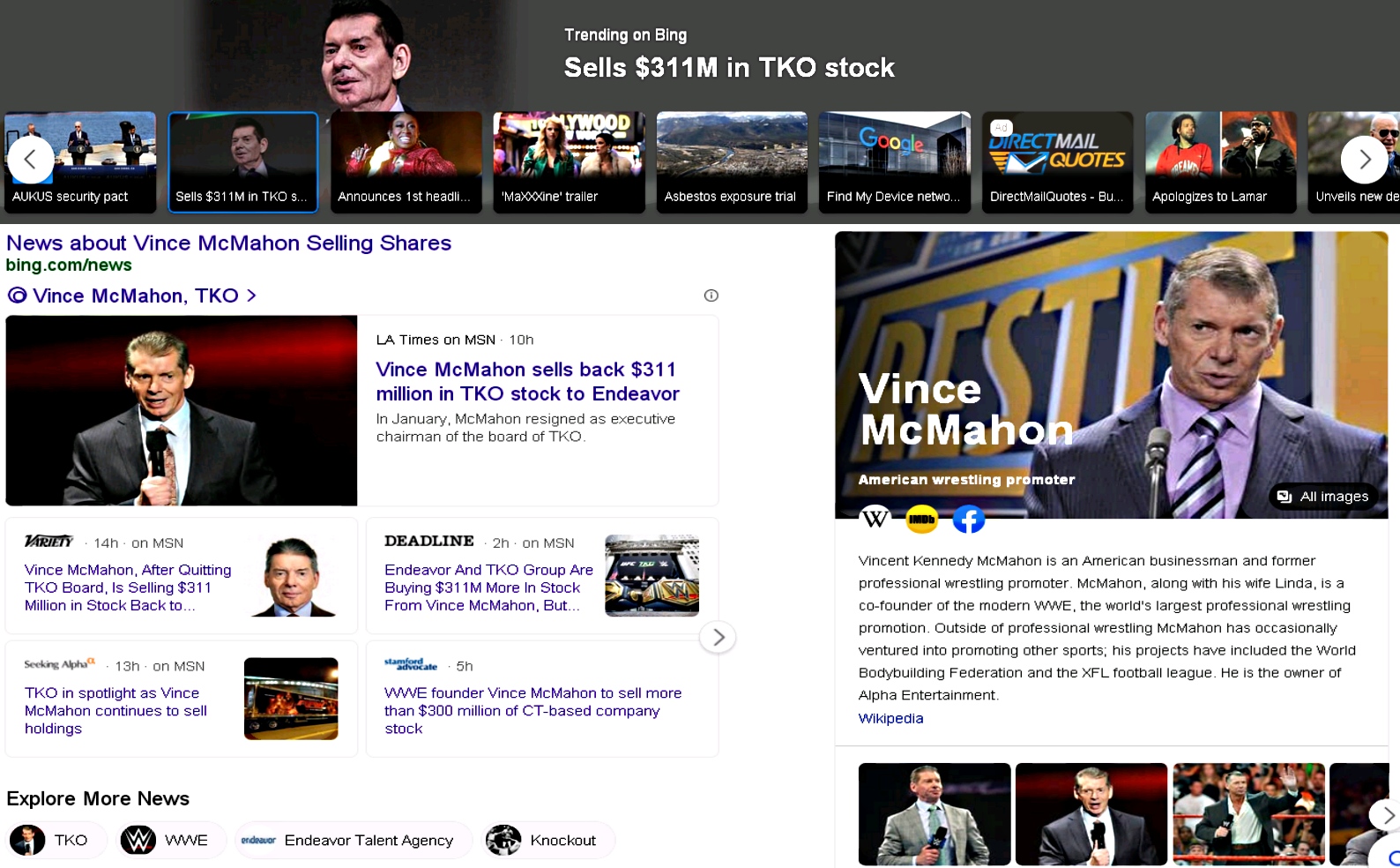The width and height of the screenshot is (1400, 868).
Task: Open the 'MaXXXine' trailer trending card
Action: point(569,162)
